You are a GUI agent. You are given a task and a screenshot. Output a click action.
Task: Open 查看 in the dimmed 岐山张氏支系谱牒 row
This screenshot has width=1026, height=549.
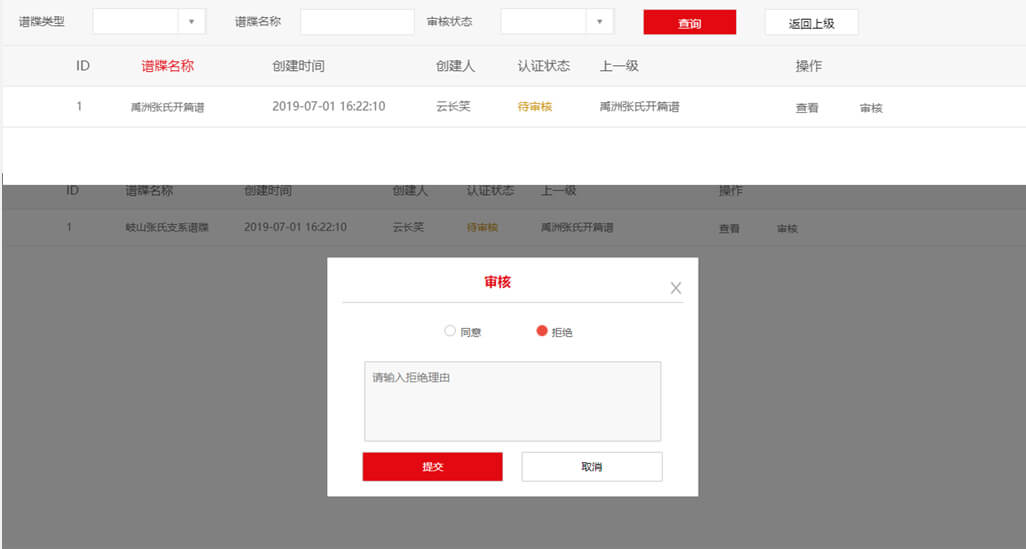[x=729, y=229]
